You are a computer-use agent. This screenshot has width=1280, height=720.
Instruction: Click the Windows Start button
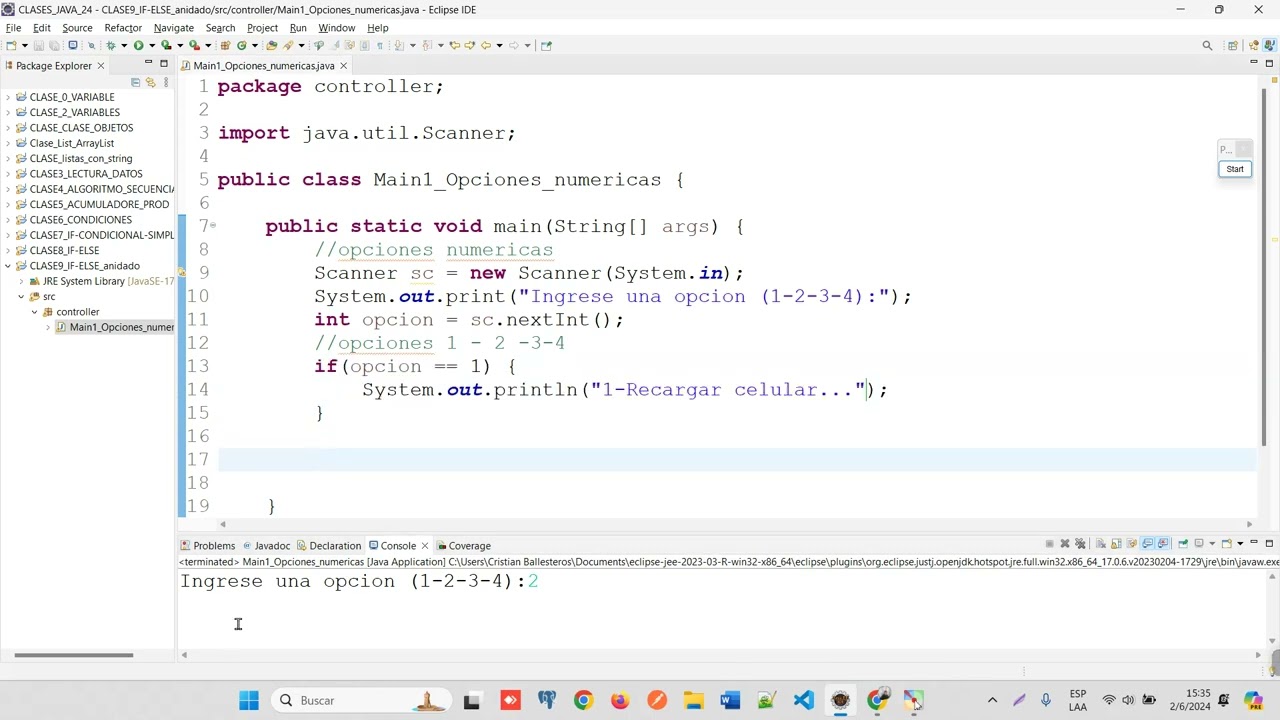(x=249, y=700)
